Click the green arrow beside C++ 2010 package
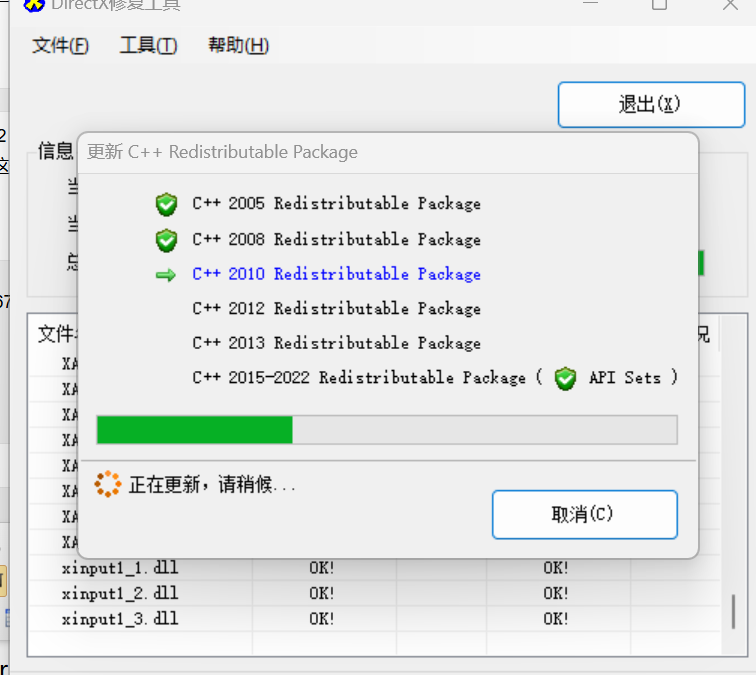This screenshot has height=675, width=756. tap(166, 275)
